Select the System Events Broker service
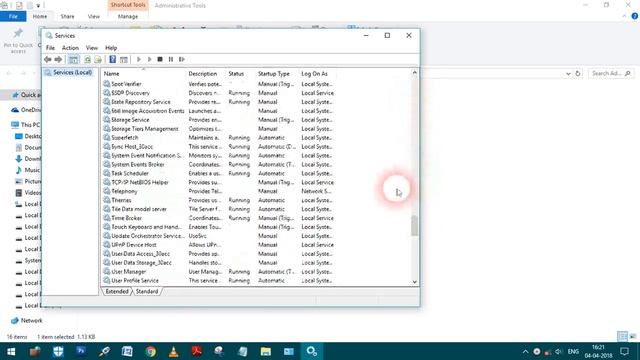The height and width of the screenshot is (360, 640). [x=218, y=164]
